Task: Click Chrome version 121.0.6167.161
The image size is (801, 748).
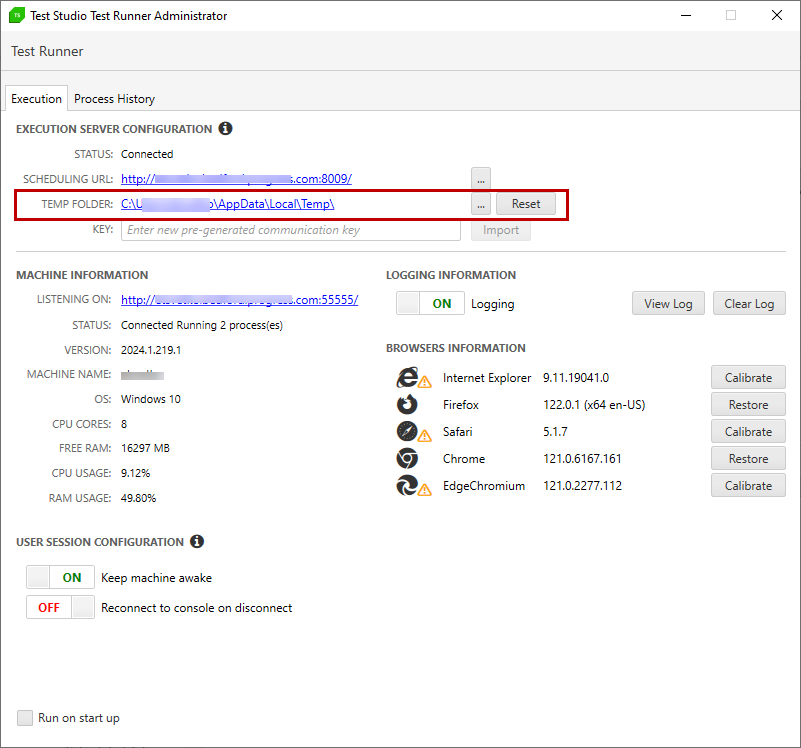Action: [x=582, y=458]
